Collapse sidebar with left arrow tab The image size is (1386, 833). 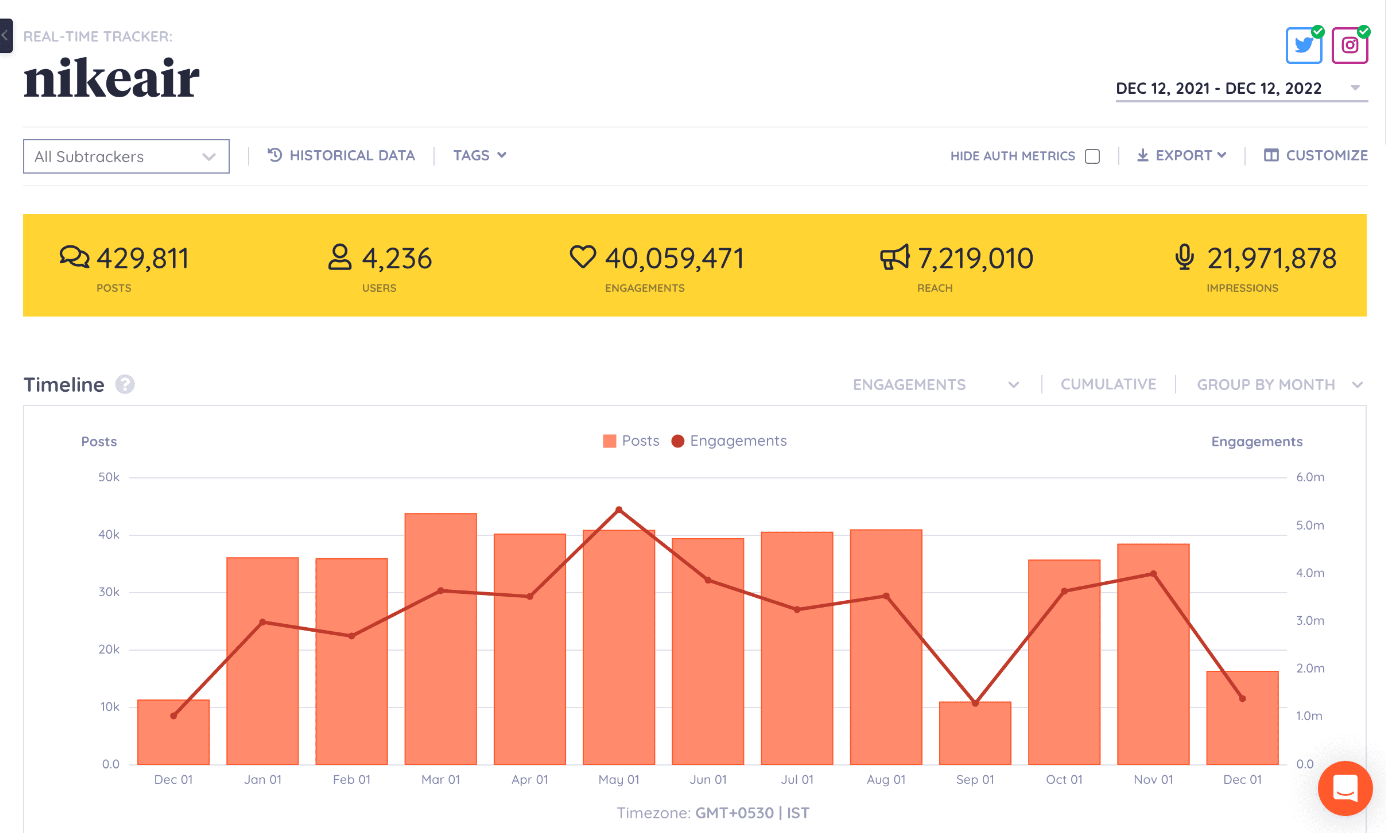click(x=5, y=35)
